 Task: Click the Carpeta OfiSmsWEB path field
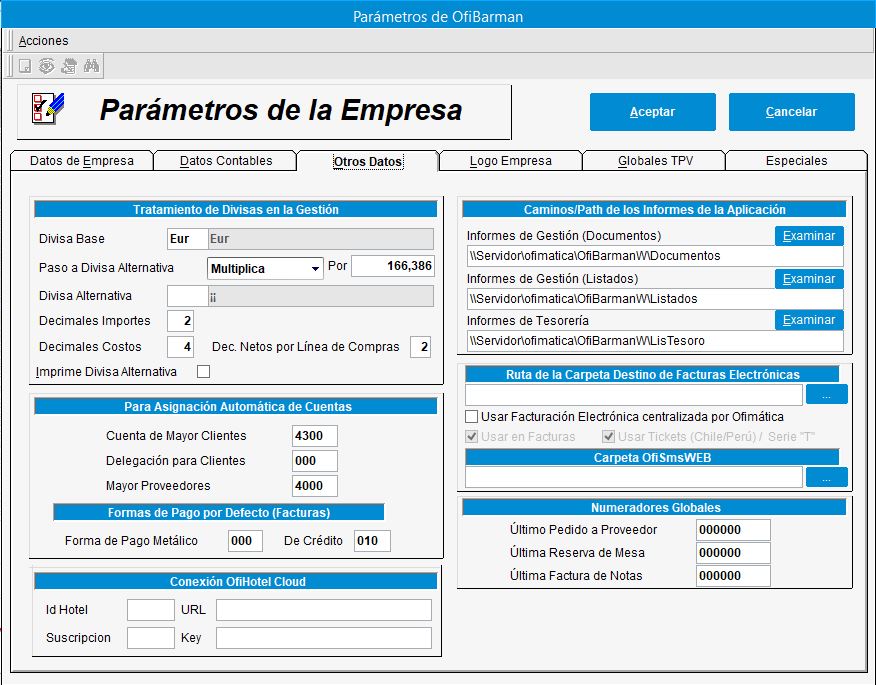(634, 477)
